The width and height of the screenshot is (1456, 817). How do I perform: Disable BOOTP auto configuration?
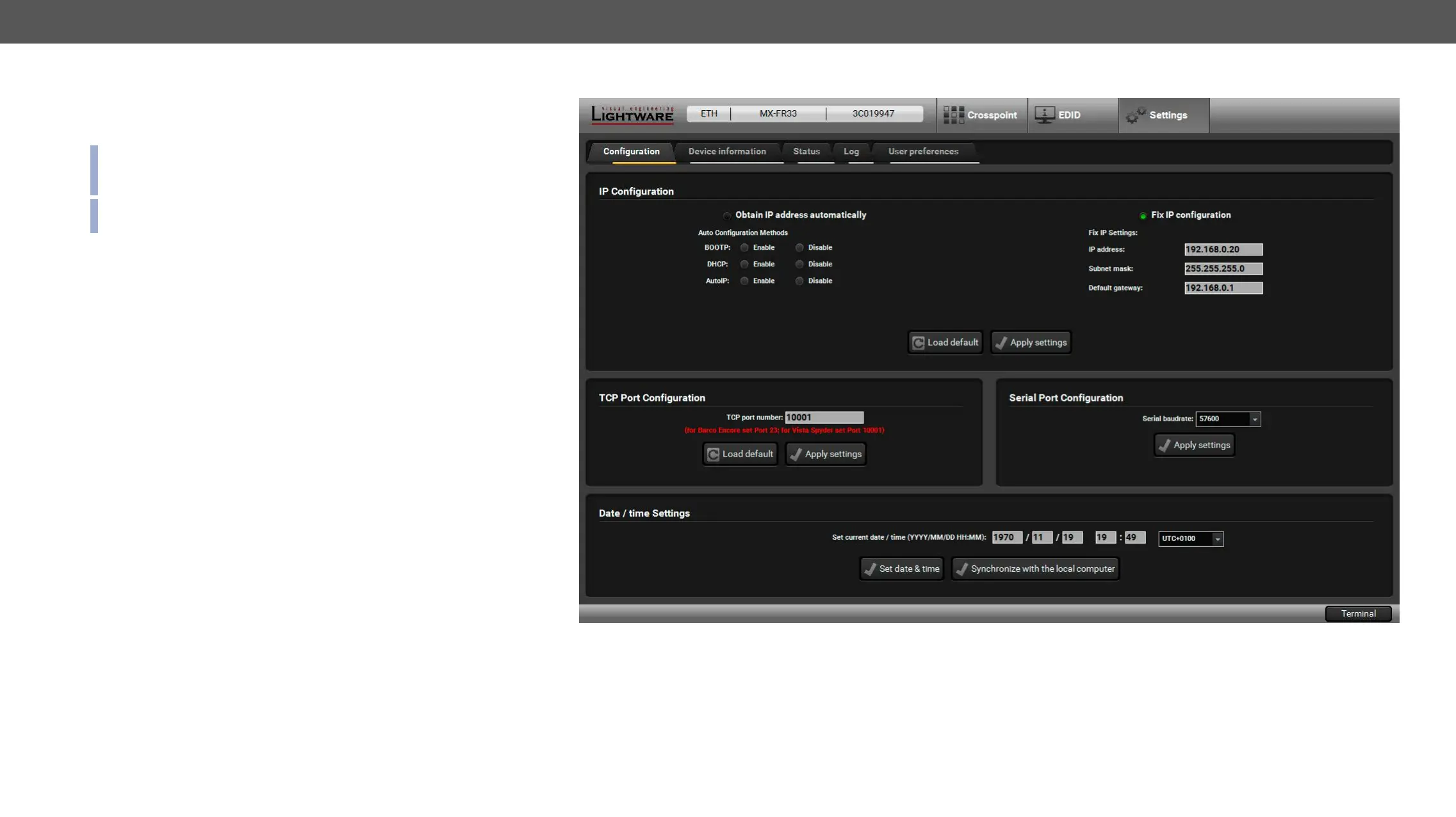[x=799, y=248]
